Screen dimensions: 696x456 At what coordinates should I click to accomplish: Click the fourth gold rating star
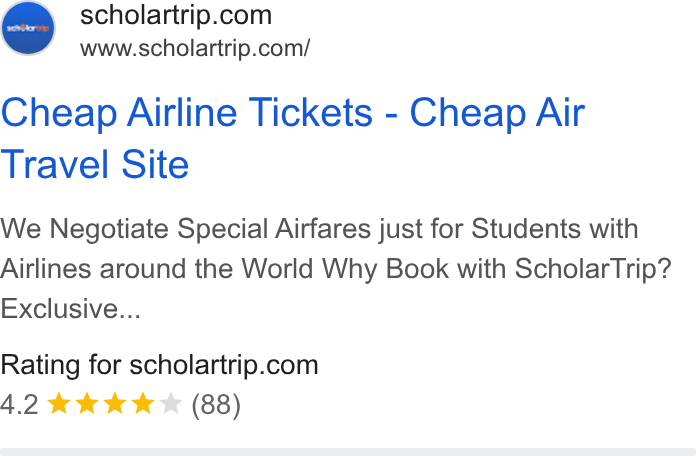[143, 404]
